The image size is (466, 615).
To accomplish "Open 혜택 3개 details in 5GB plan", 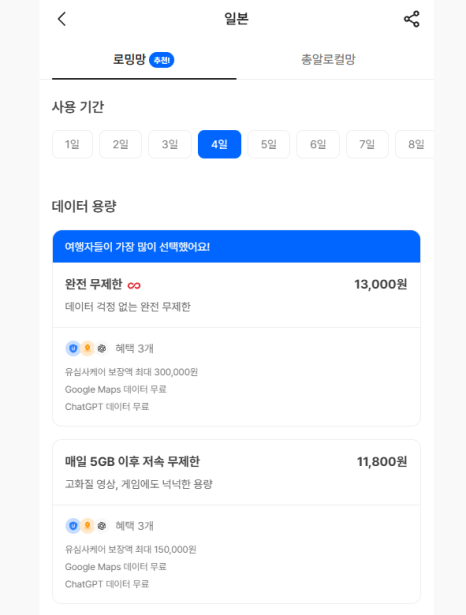I will [134, 526].
